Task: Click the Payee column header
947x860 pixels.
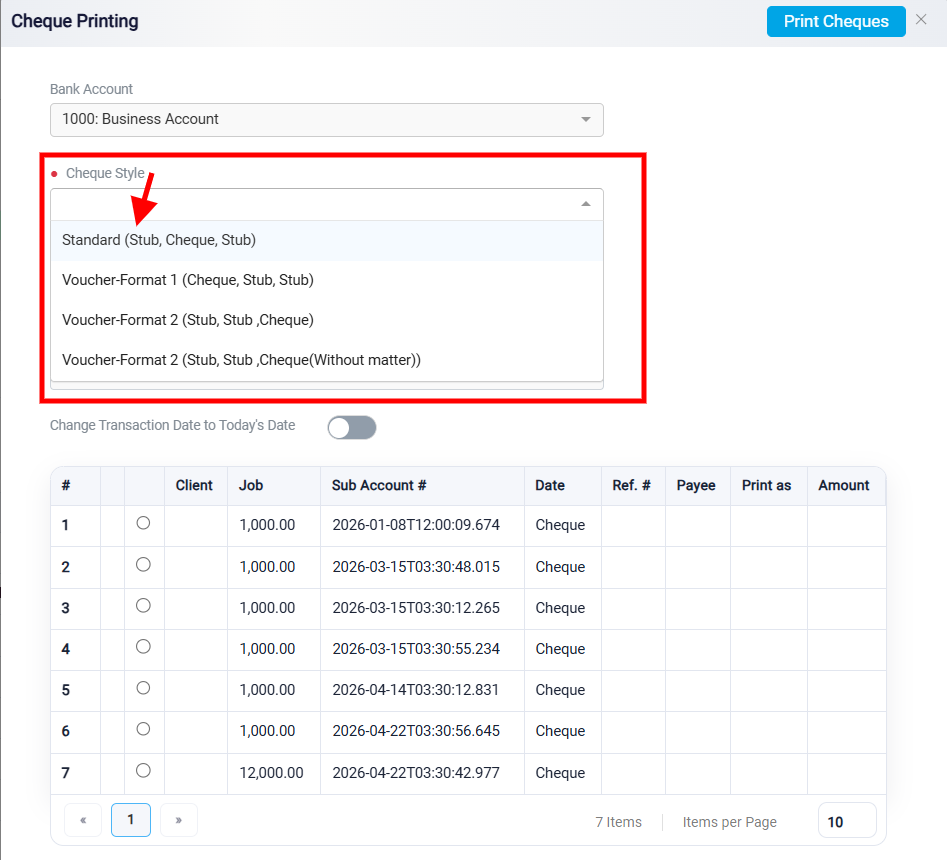Action: click(x=696, y=486)
